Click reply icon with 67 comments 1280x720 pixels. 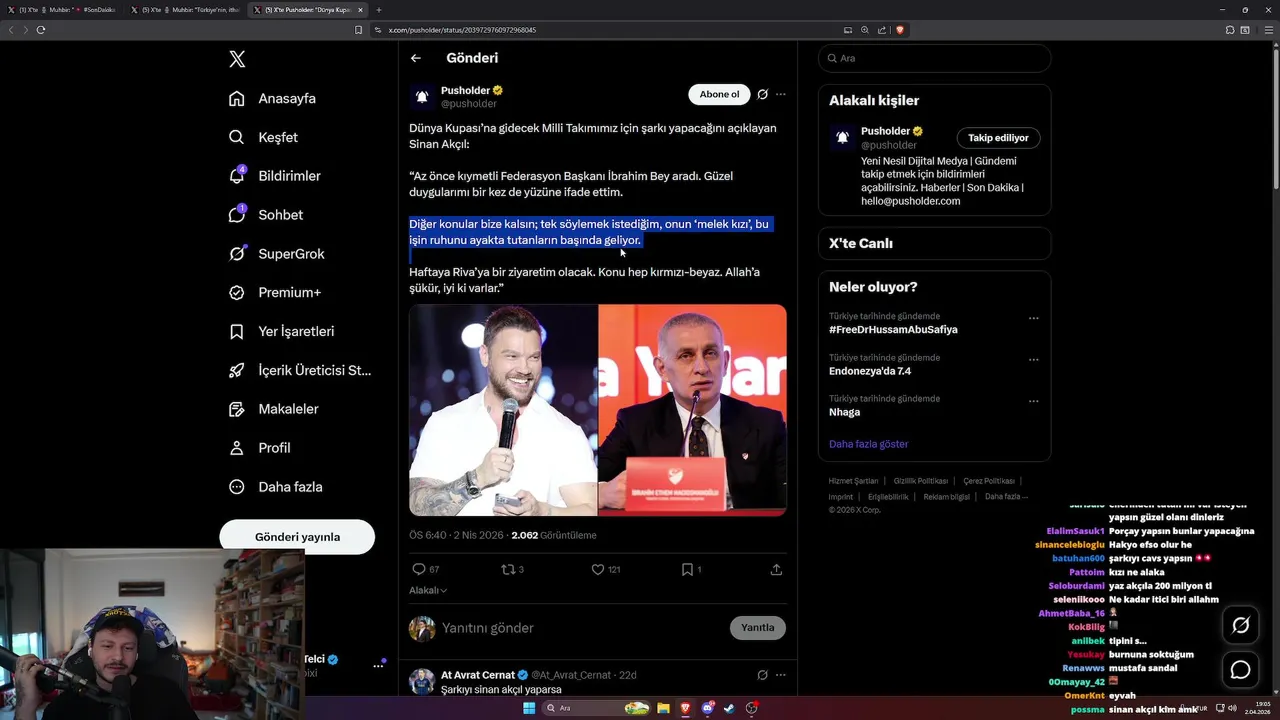click(426, 569)
